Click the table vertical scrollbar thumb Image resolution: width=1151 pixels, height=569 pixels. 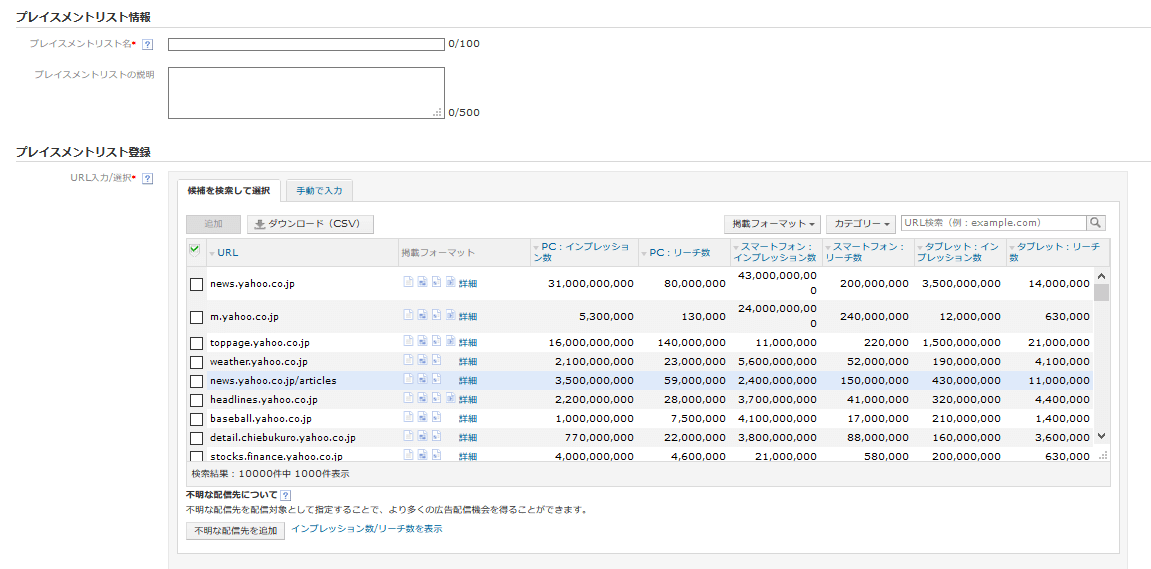[1101, 292]
